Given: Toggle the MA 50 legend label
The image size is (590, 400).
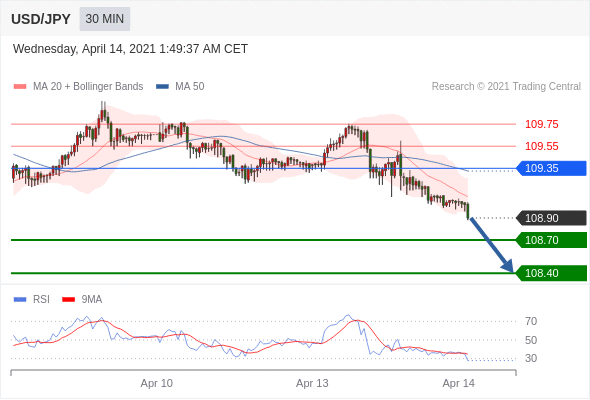Looking at the screenshot, I should click(x=190, y=87).
